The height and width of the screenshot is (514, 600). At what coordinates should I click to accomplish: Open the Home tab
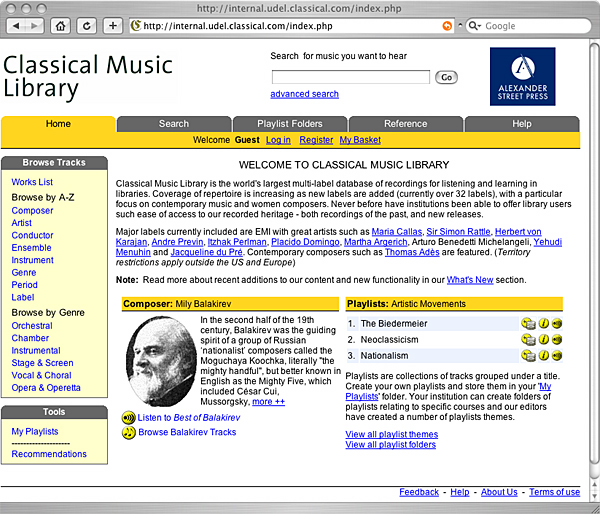[58, 124]
